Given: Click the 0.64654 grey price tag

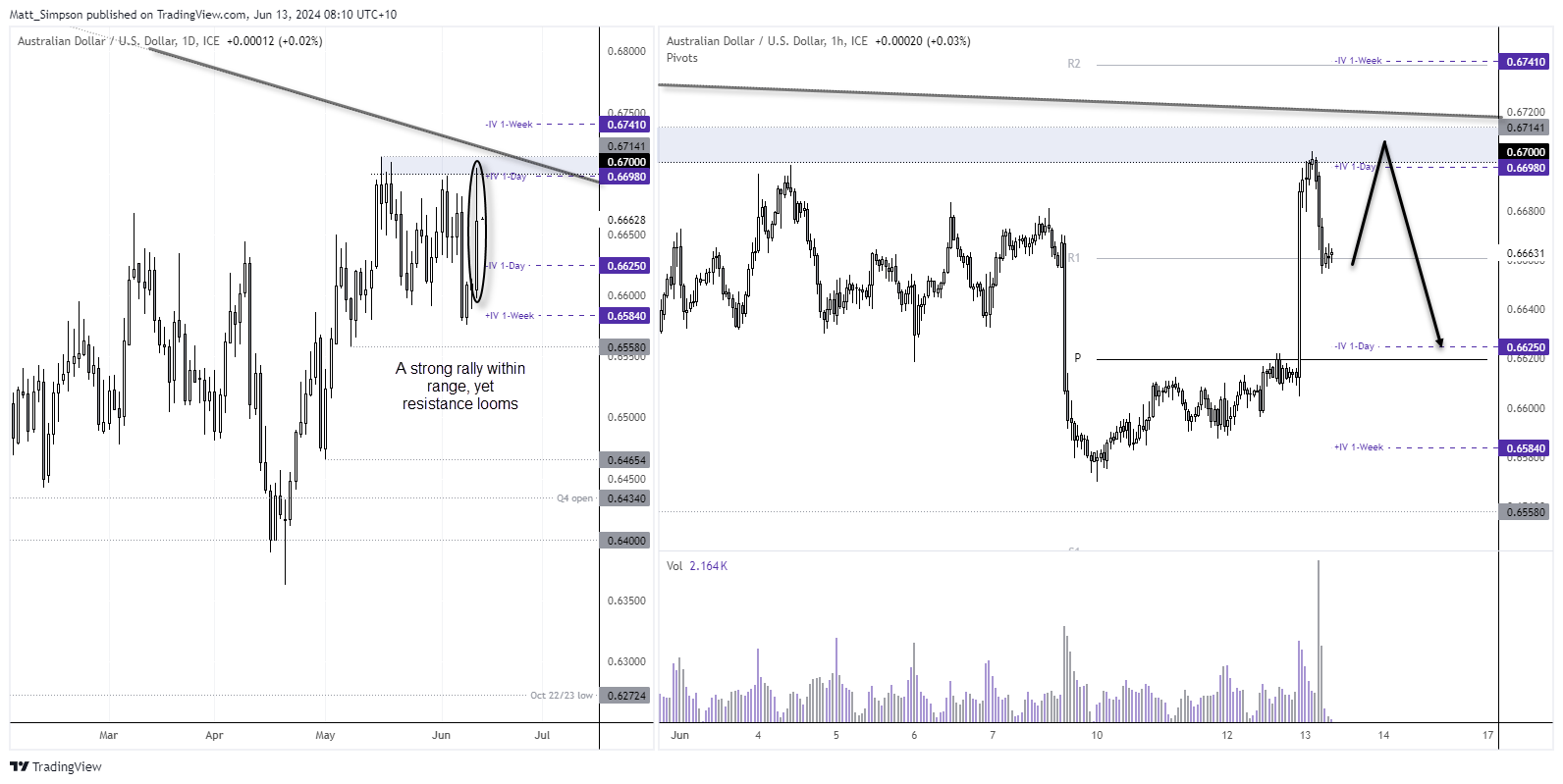Looking at the screenshot, I should click(626, 460).
